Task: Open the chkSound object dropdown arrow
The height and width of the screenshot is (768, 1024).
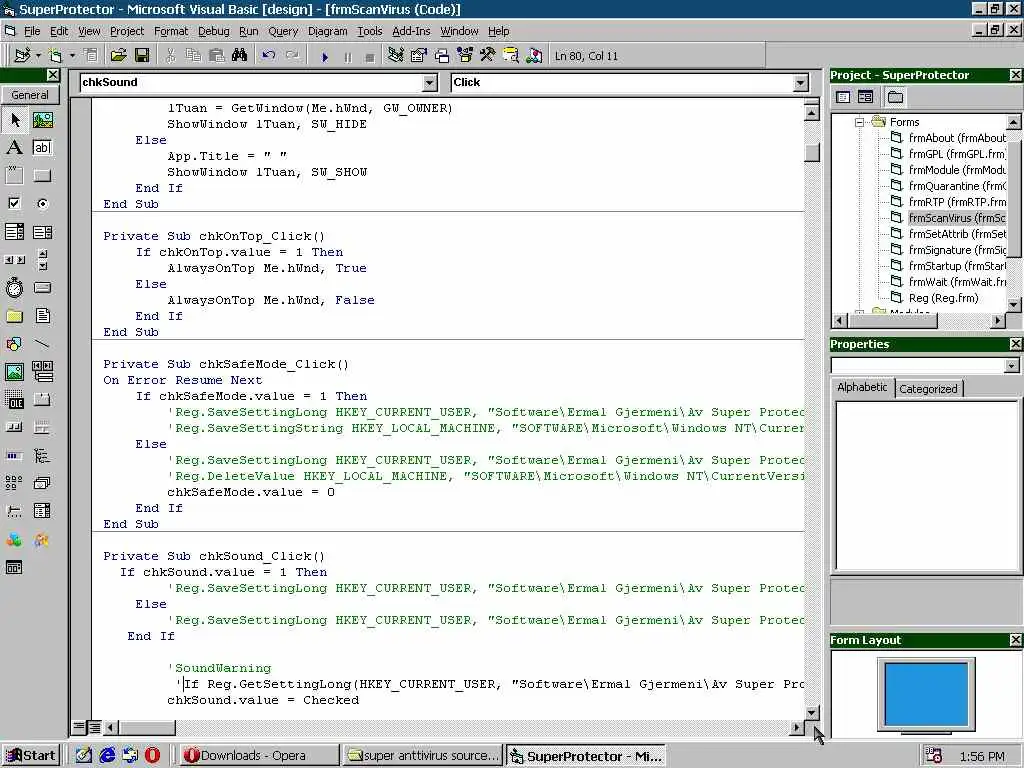Action: [429, 82]
